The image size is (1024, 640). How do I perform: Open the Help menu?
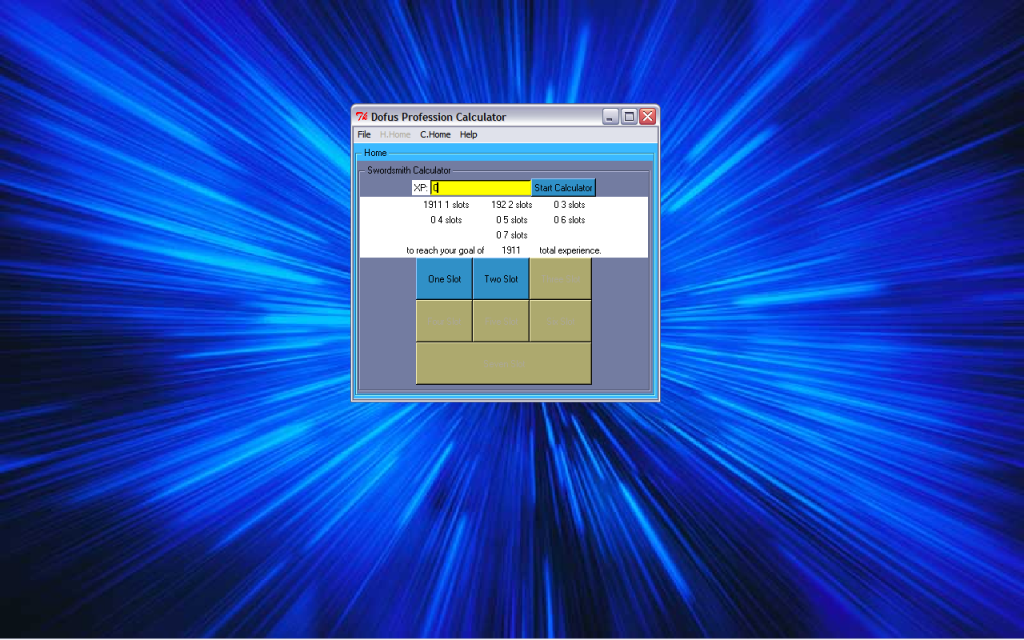click(468, 135)
